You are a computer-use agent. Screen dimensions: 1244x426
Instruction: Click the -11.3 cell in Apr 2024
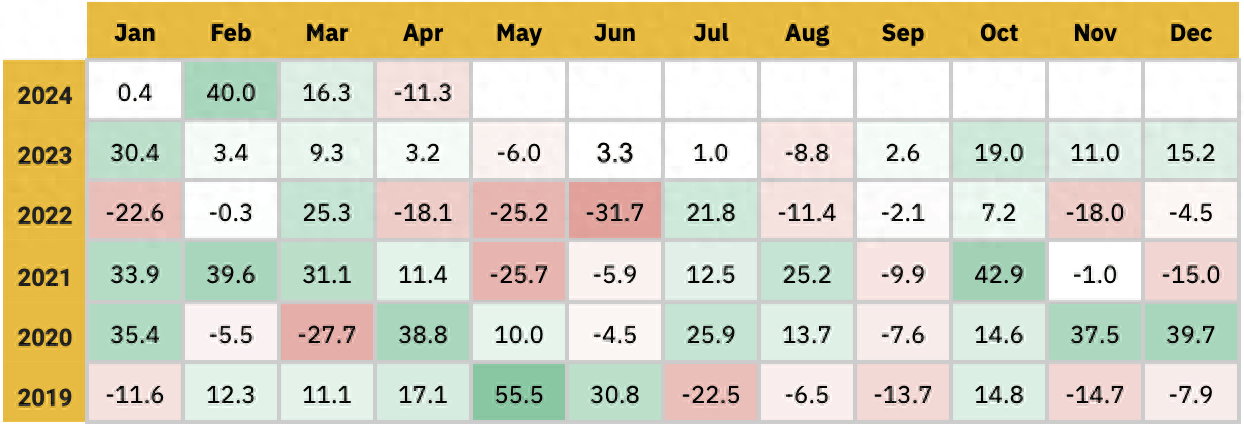coord(423,92)
